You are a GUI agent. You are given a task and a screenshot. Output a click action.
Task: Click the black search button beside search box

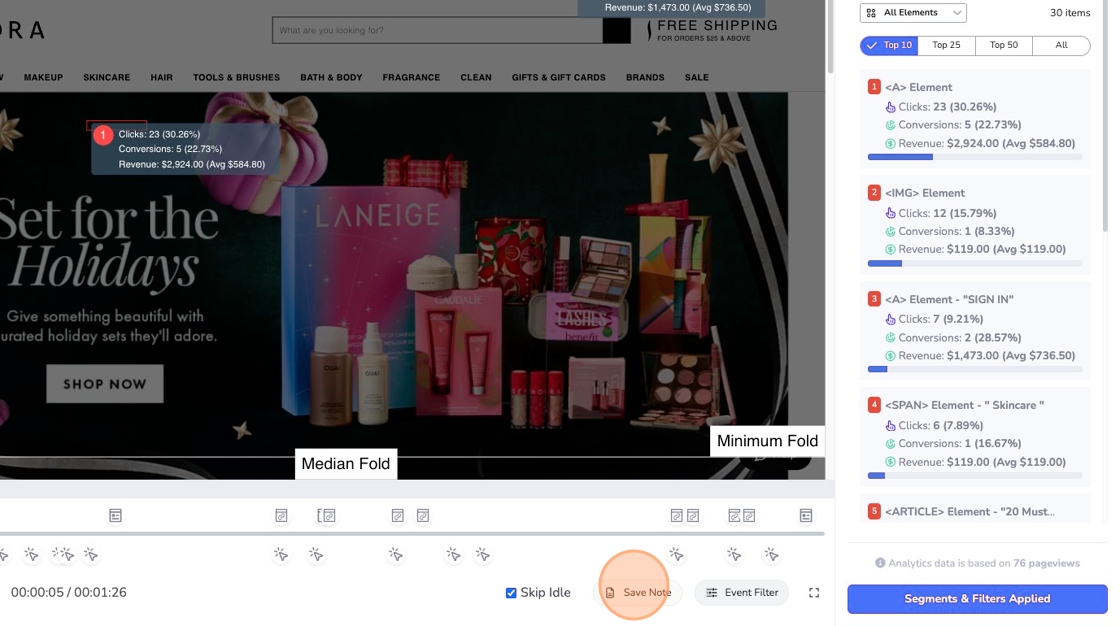[616, 30]
